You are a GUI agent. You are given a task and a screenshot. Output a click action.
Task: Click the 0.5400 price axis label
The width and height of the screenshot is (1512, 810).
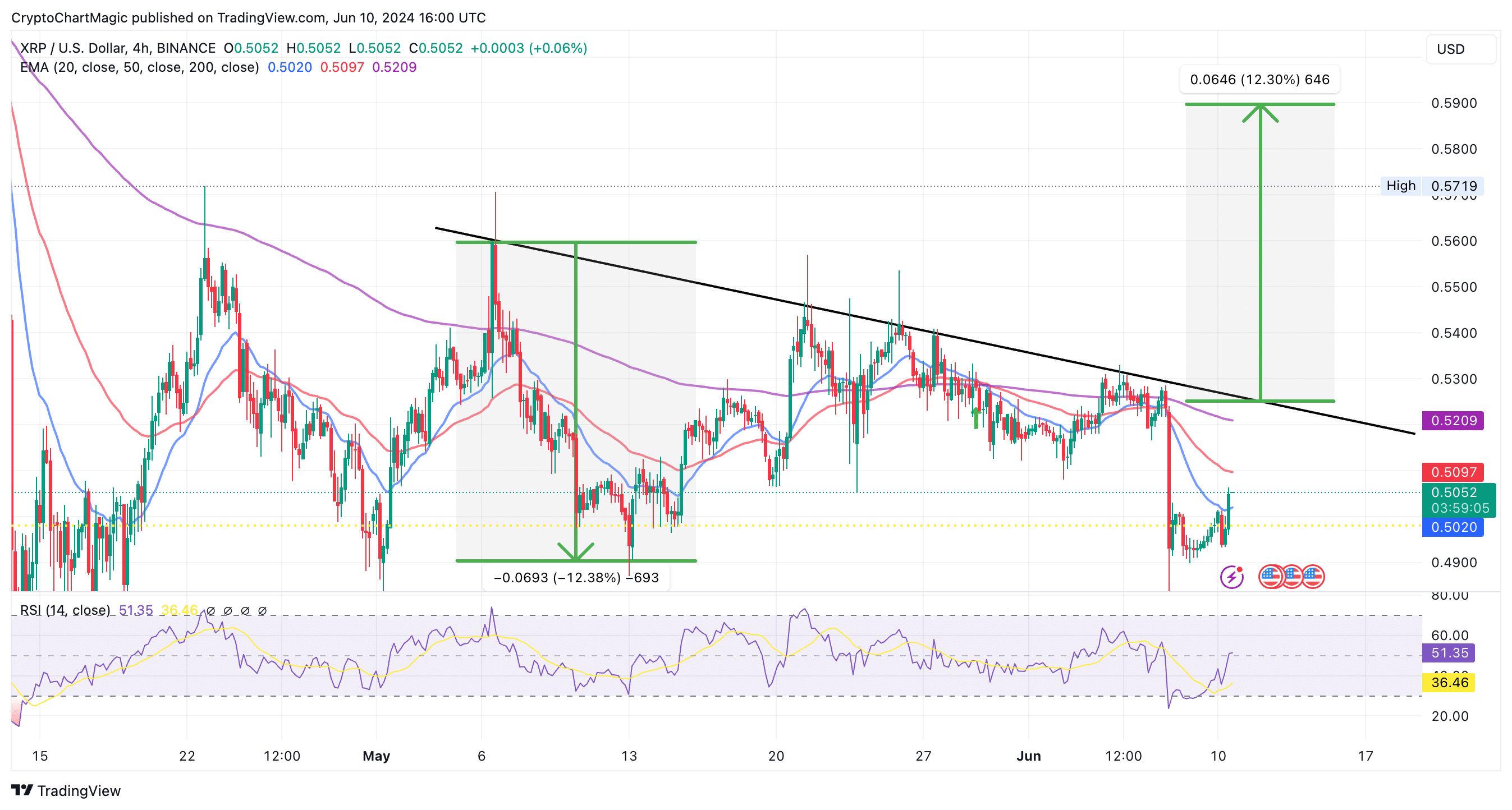1454,333
